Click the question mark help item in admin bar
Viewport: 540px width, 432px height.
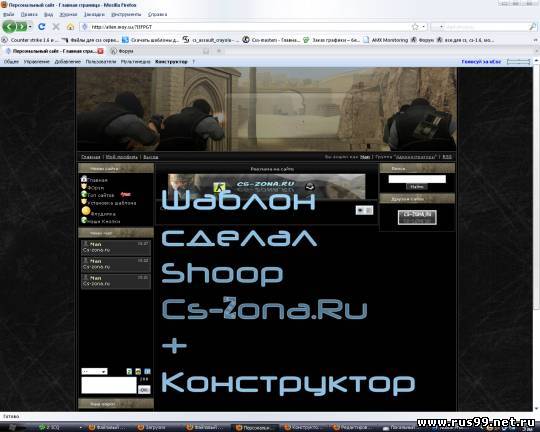[x=194, y=62]
